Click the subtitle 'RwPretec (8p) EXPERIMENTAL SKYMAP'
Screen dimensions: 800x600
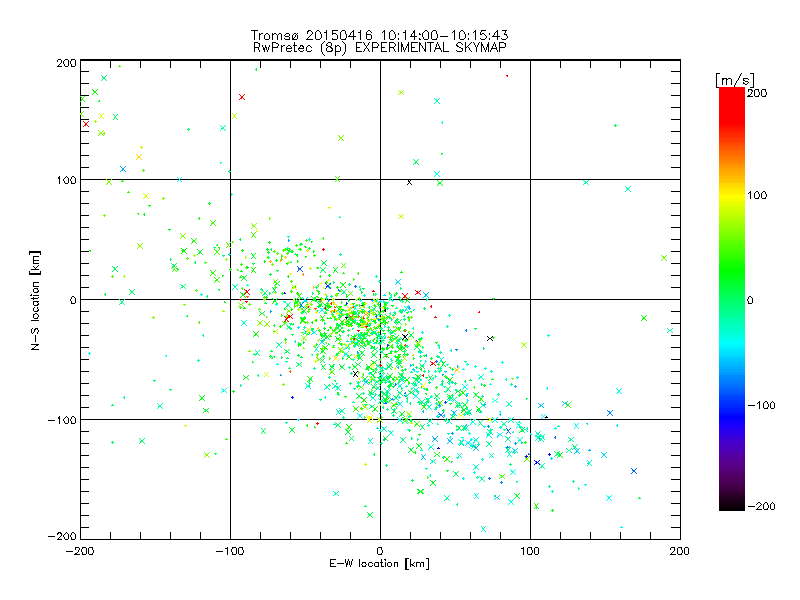(380, 48)
